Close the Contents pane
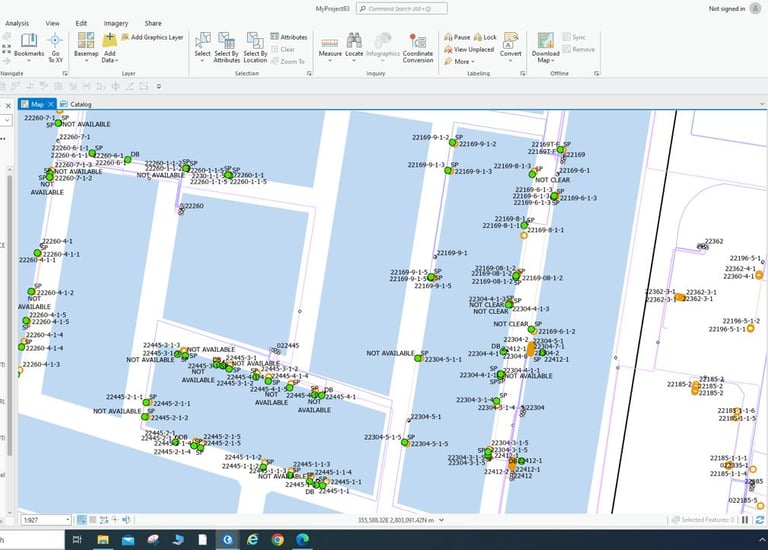768x550 pixels. click(8, 105)
